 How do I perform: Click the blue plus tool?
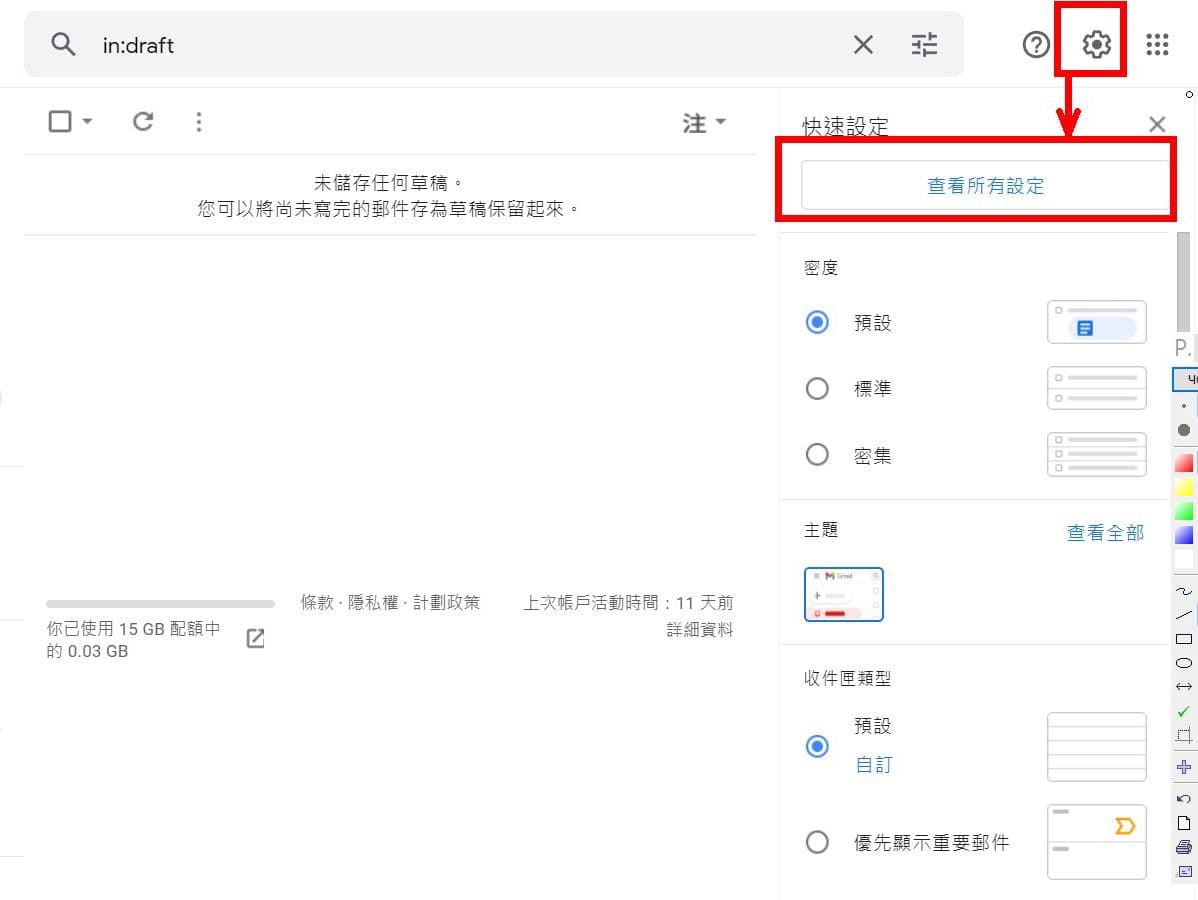click(1183, 767)
